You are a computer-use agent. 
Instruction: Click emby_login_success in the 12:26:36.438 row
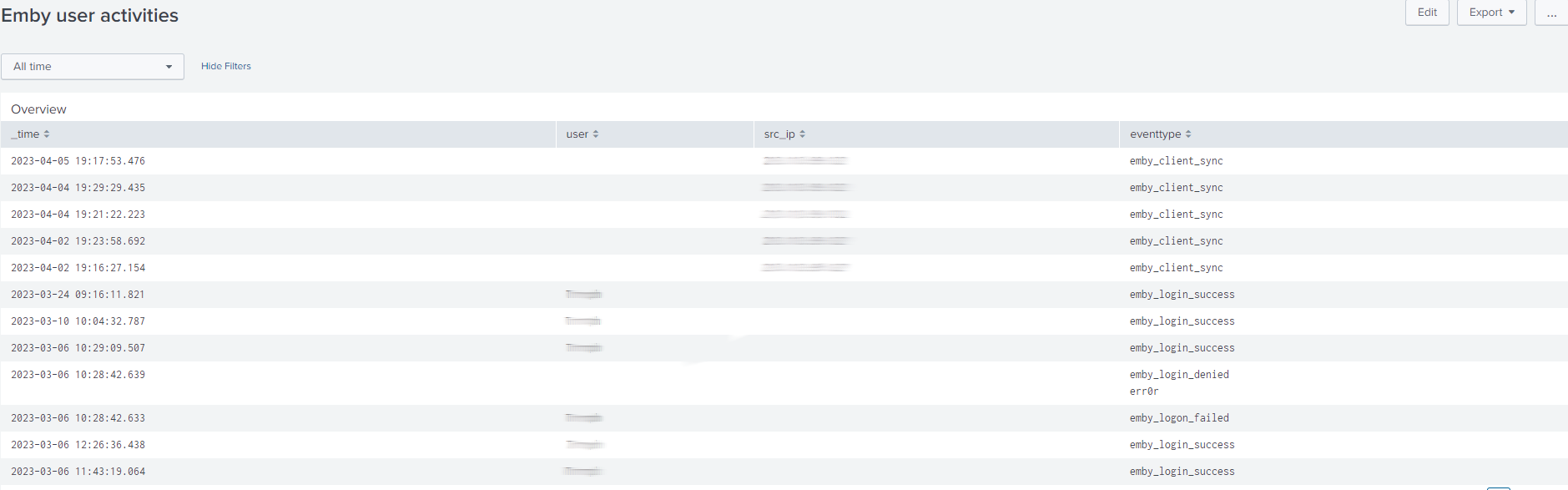[x=1182, y=445]
